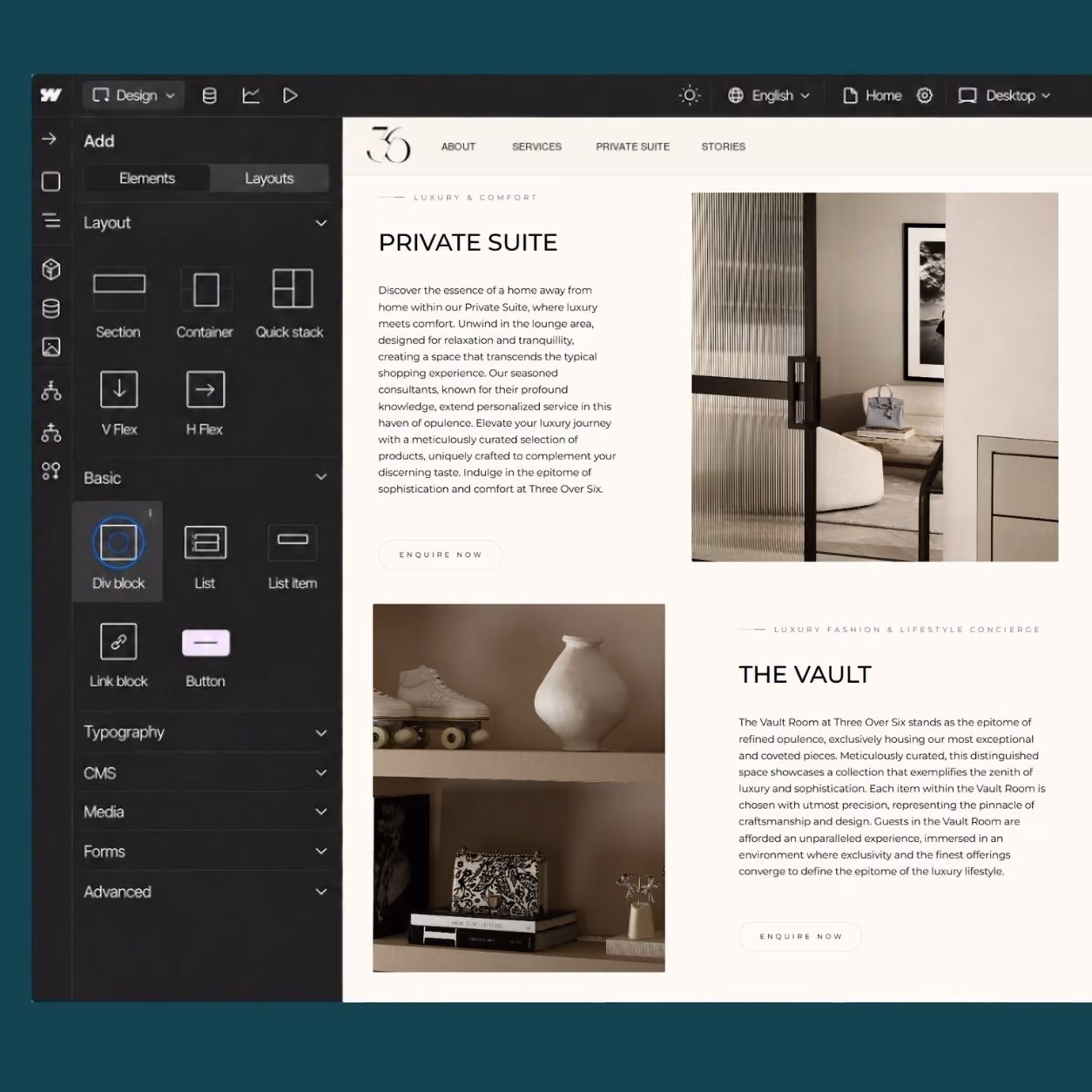Click the 36 site logo
Viewport: 1092px width, 1092px height.
point(388,145)
